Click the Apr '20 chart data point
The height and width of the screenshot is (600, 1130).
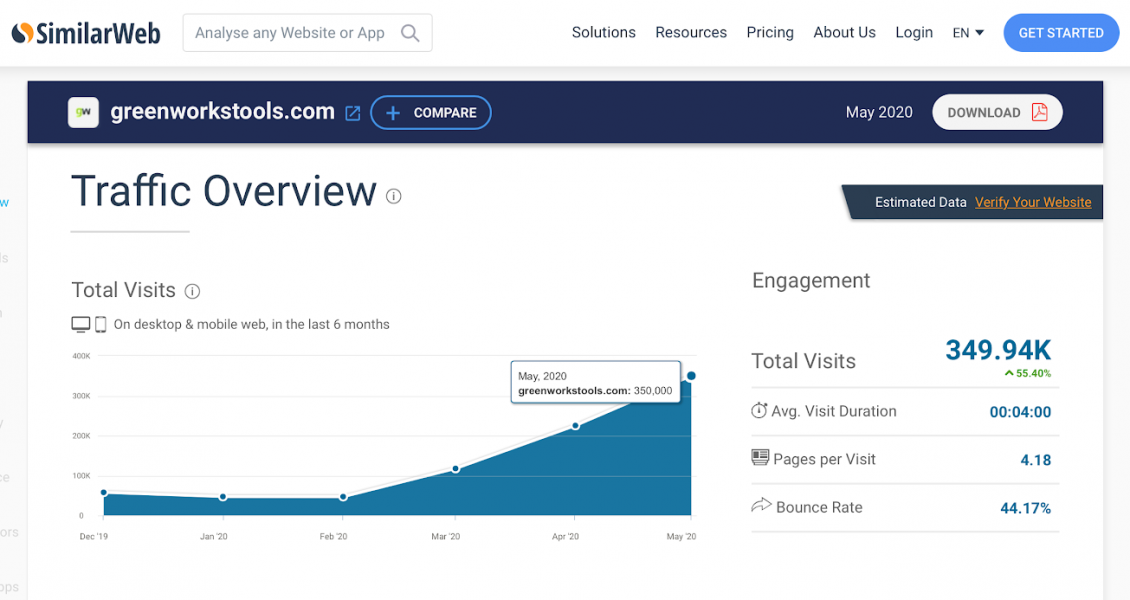tap(575, 426)
